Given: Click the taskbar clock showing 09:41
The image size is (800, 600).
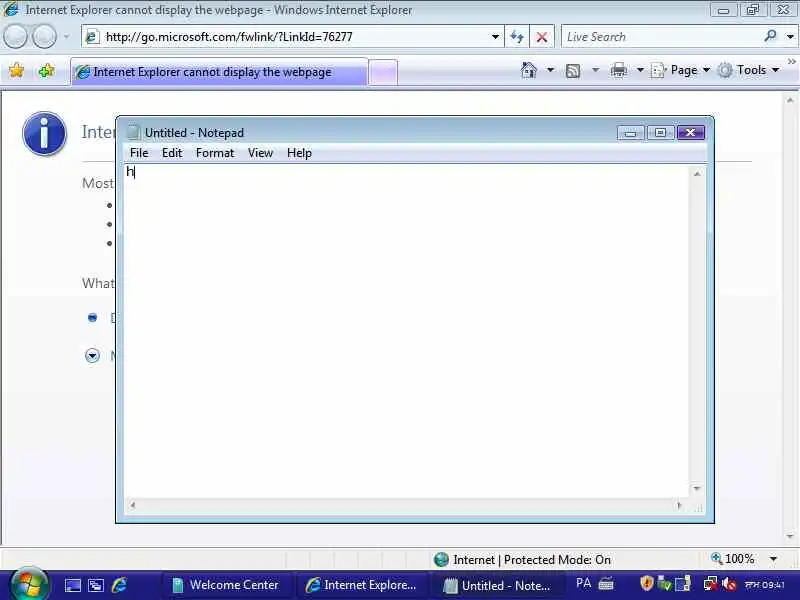Looking at the screenshot, I should pyautogui.click(x=765, y=584).
